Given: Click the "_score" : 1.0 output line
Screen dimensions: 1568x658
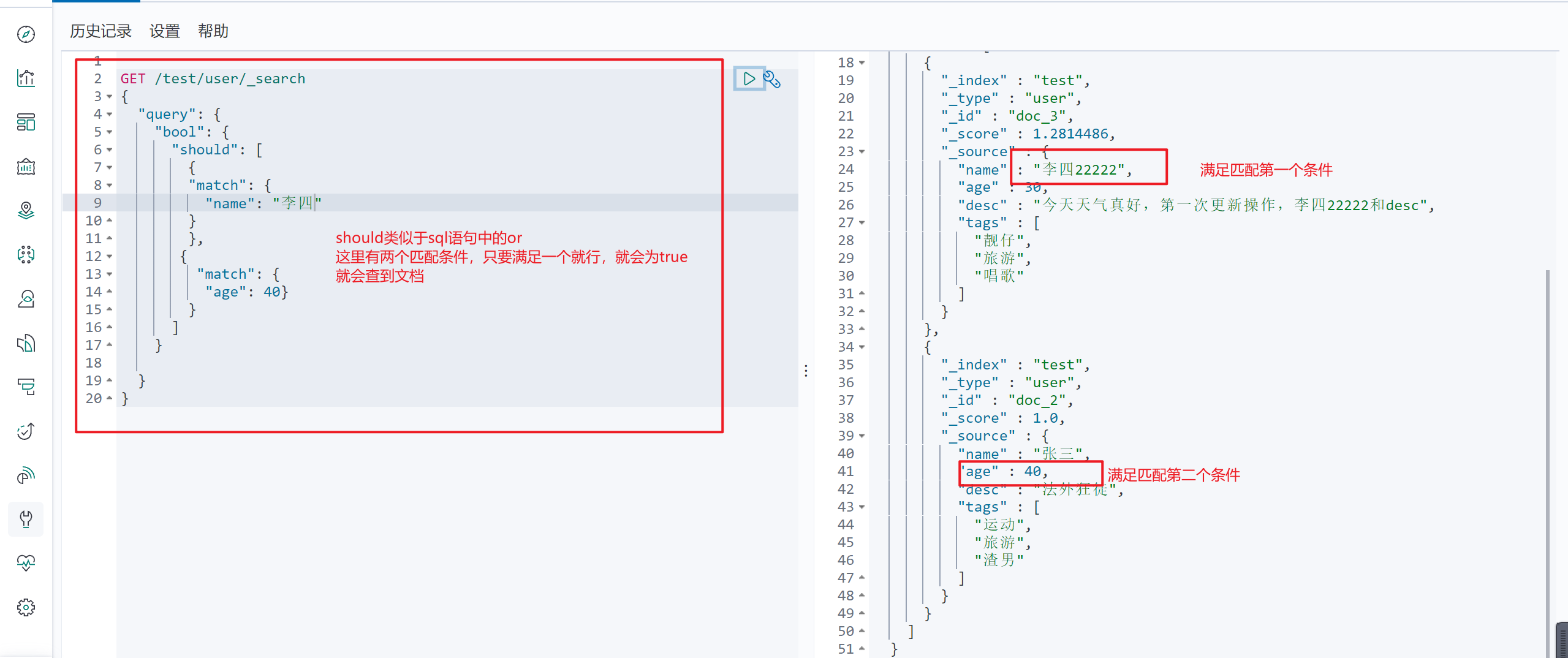Looking at the screenshot, I should coord(1003,418).
